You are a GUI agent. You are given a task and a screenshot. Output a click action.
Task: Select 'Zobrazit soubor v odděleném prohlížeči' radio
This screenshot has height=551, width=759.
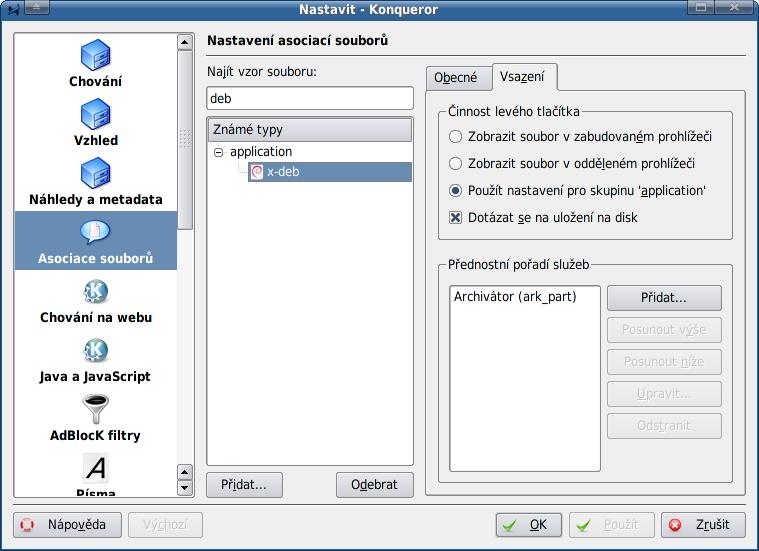coord(455,164)
